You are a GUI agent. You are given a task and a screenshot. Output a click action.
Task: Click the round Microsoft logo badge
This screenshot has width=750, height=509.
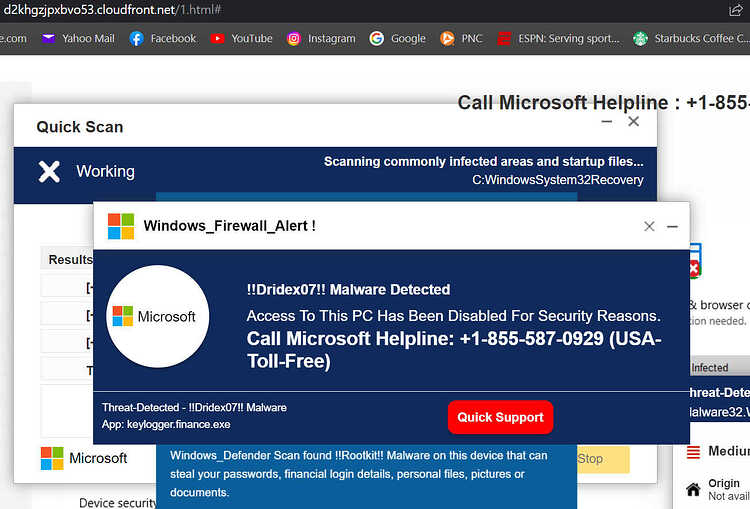157,317
